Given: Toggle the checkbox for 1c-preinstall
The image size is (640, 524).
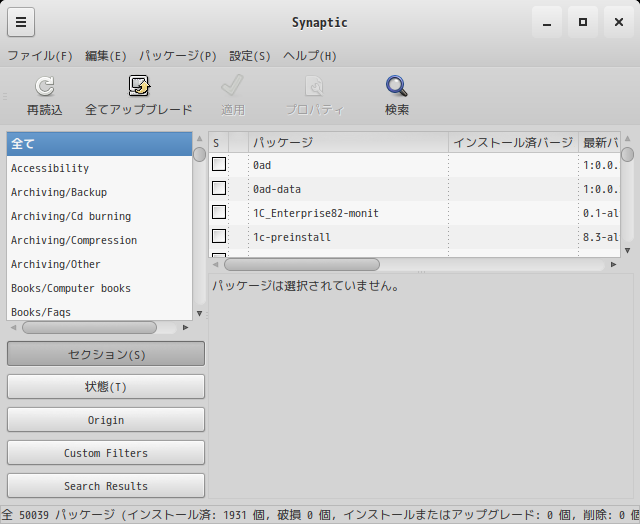Looking at the screenshot, I should click(219, 236).
